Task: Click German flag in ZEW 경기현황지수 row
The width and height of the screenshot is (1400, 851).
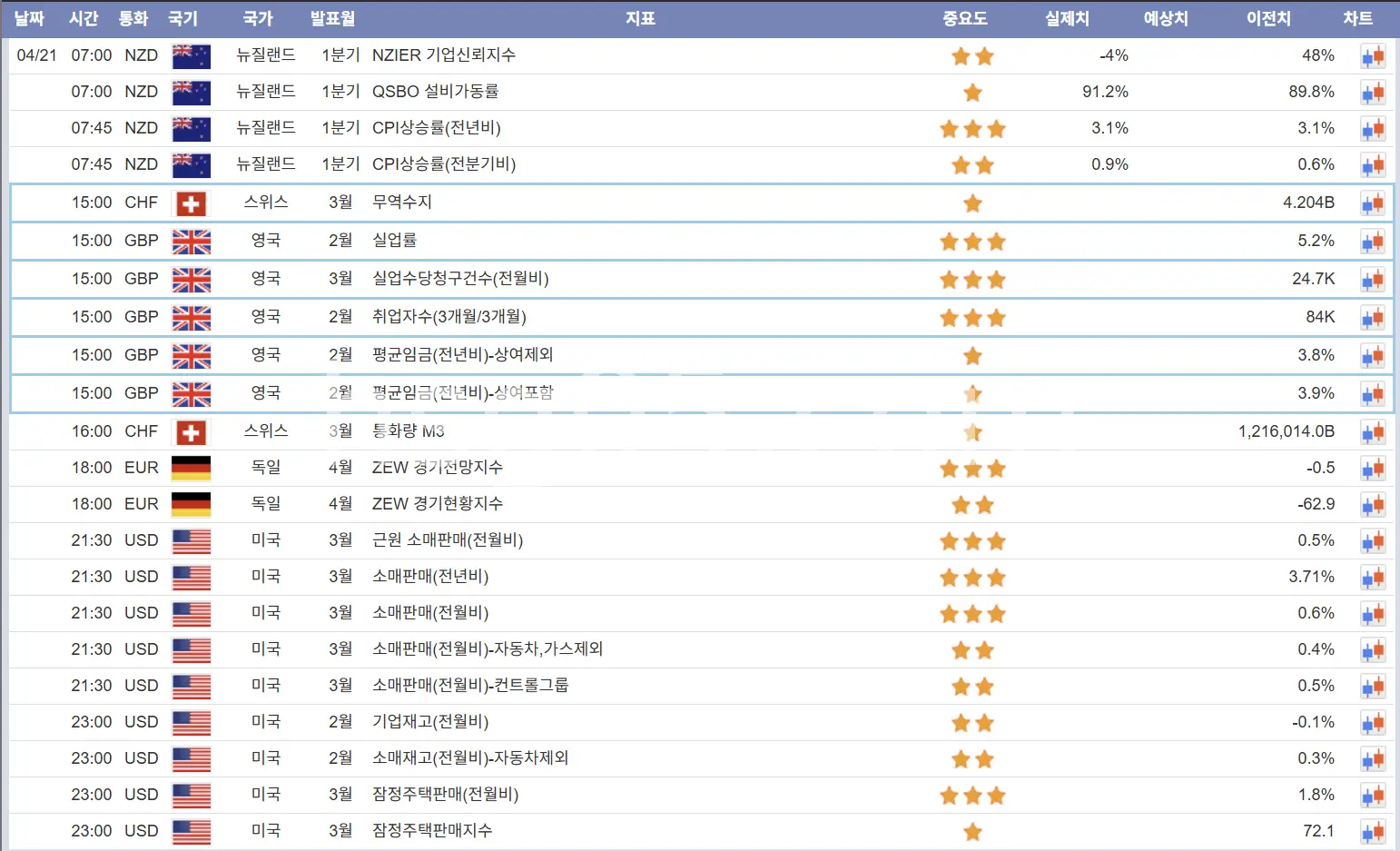Action: tap(191, 504)
